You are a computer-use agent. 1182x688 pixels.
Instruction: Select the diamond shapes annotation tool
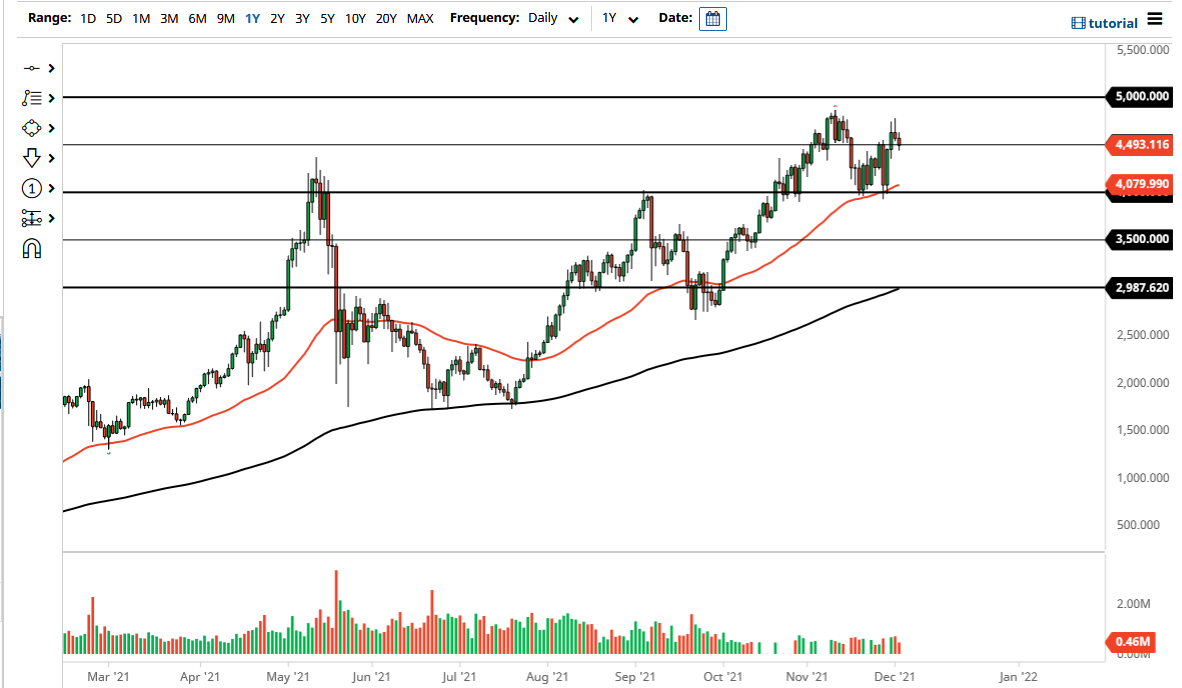(30, 127)
